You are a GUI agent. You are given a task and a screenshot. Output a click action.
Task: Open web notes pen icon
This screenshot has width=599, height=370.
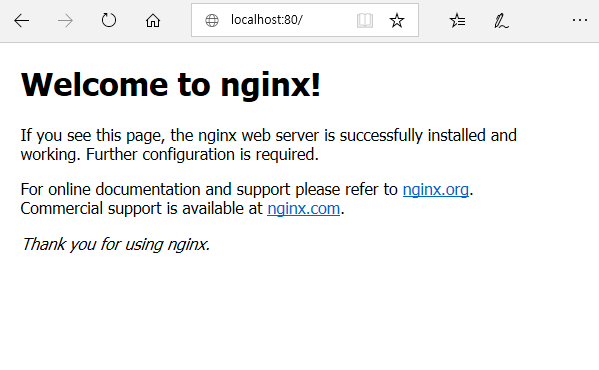(501, 21)
